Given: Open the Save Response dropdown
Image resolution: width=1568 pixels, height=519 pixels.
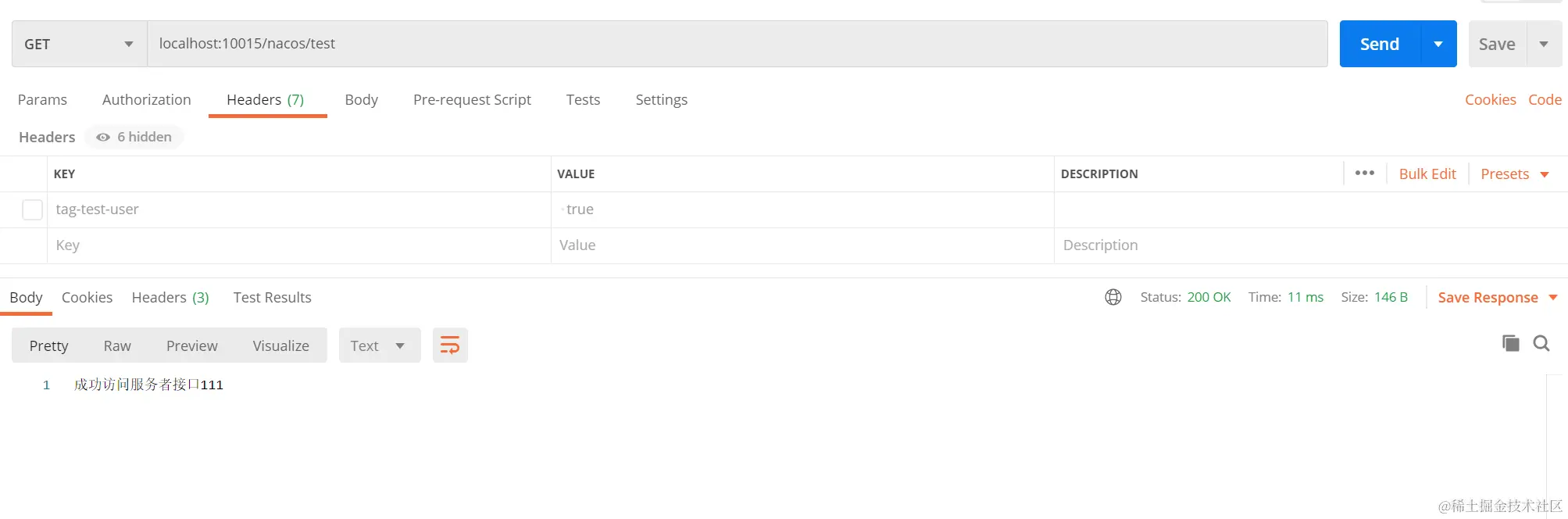Looking at the screenshot, I should (1498, 297).
